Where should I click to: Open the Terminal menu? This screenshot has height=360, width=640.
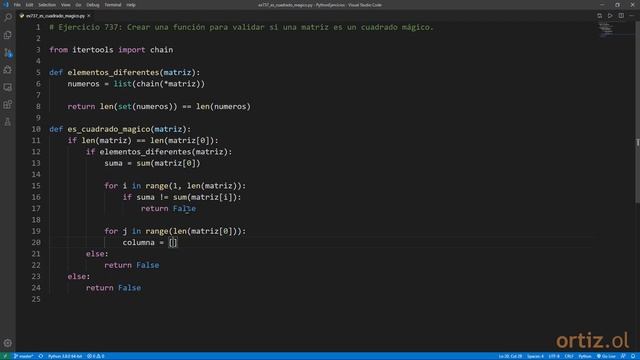pyautogui.click(x=113, y=5)
